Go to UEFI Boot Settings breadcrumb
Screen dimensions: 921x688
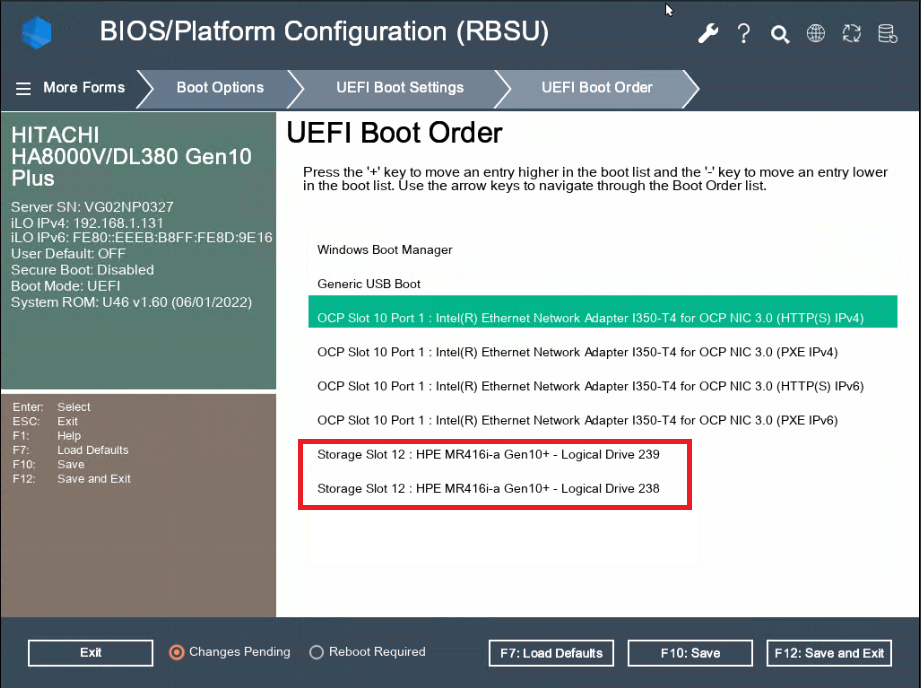(x=400, y=88)
